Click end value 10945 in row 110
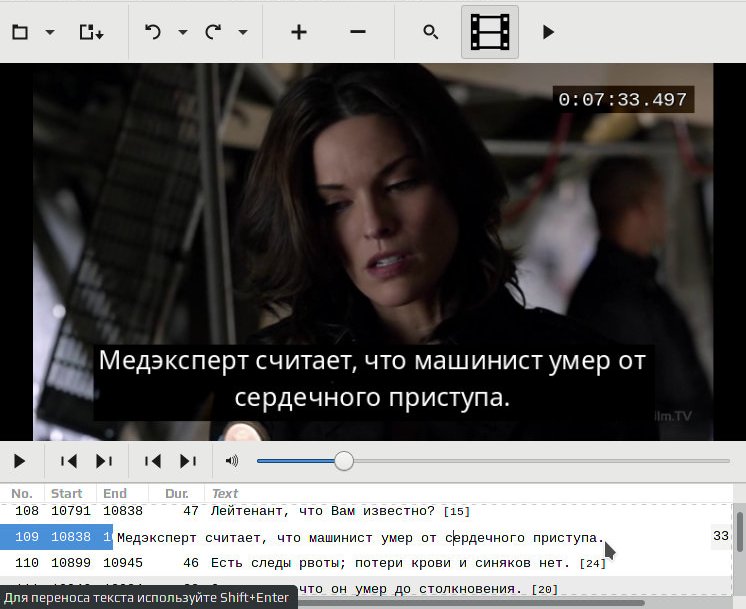 123,563
